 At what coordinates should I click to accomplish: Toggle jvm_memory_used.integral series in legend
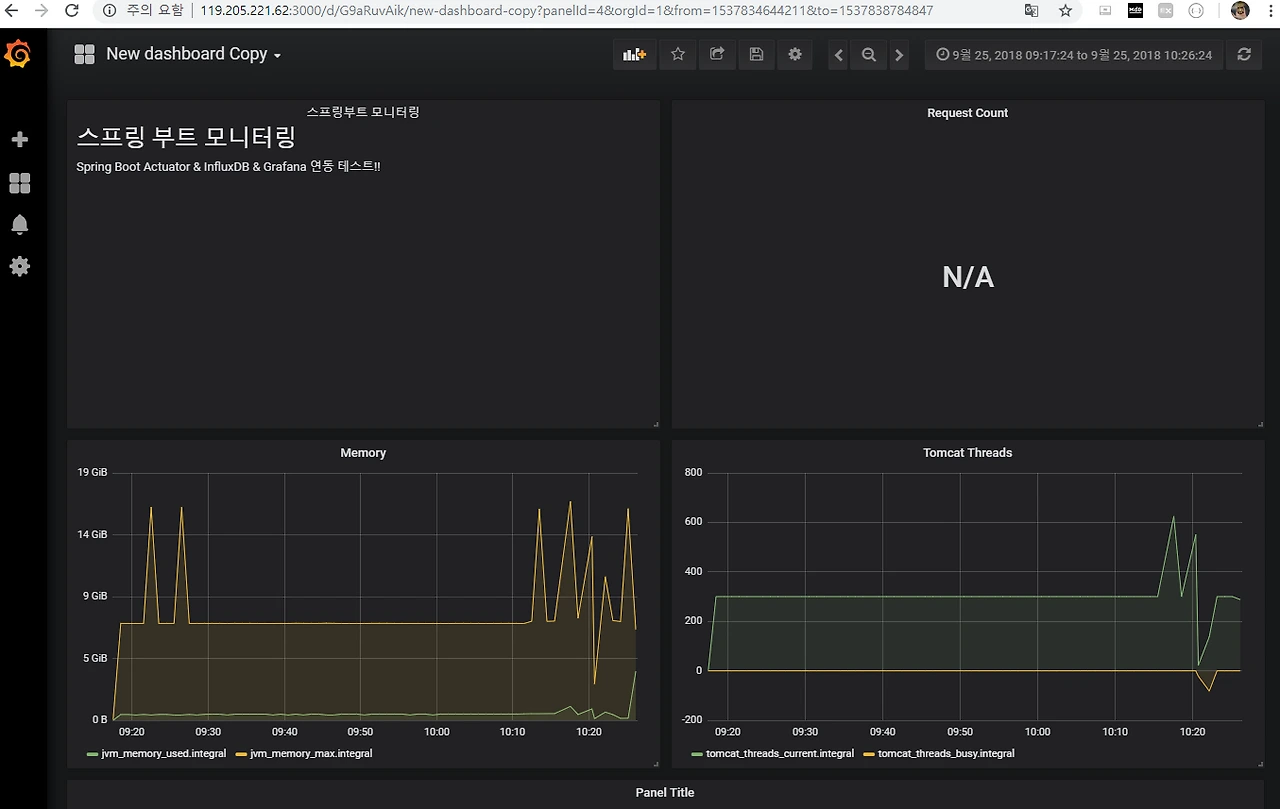[x=163, y=753]
